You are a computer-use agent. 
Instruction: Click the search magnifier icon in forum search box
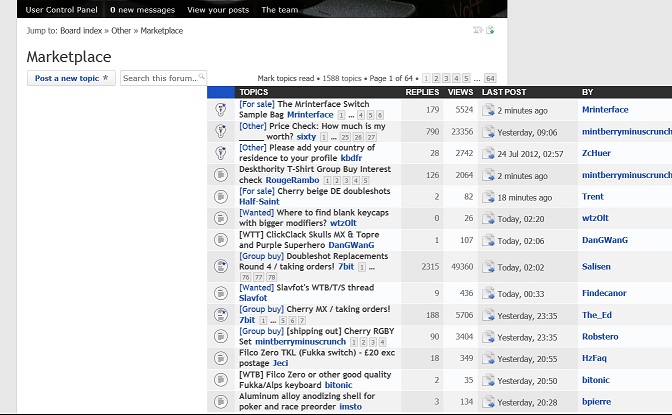(202, 77)
